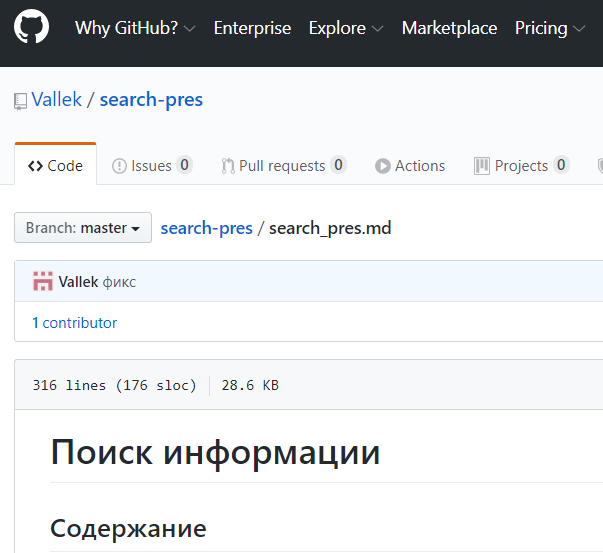
Task: Open the Pull requests tab
Action: click(284, 166)
